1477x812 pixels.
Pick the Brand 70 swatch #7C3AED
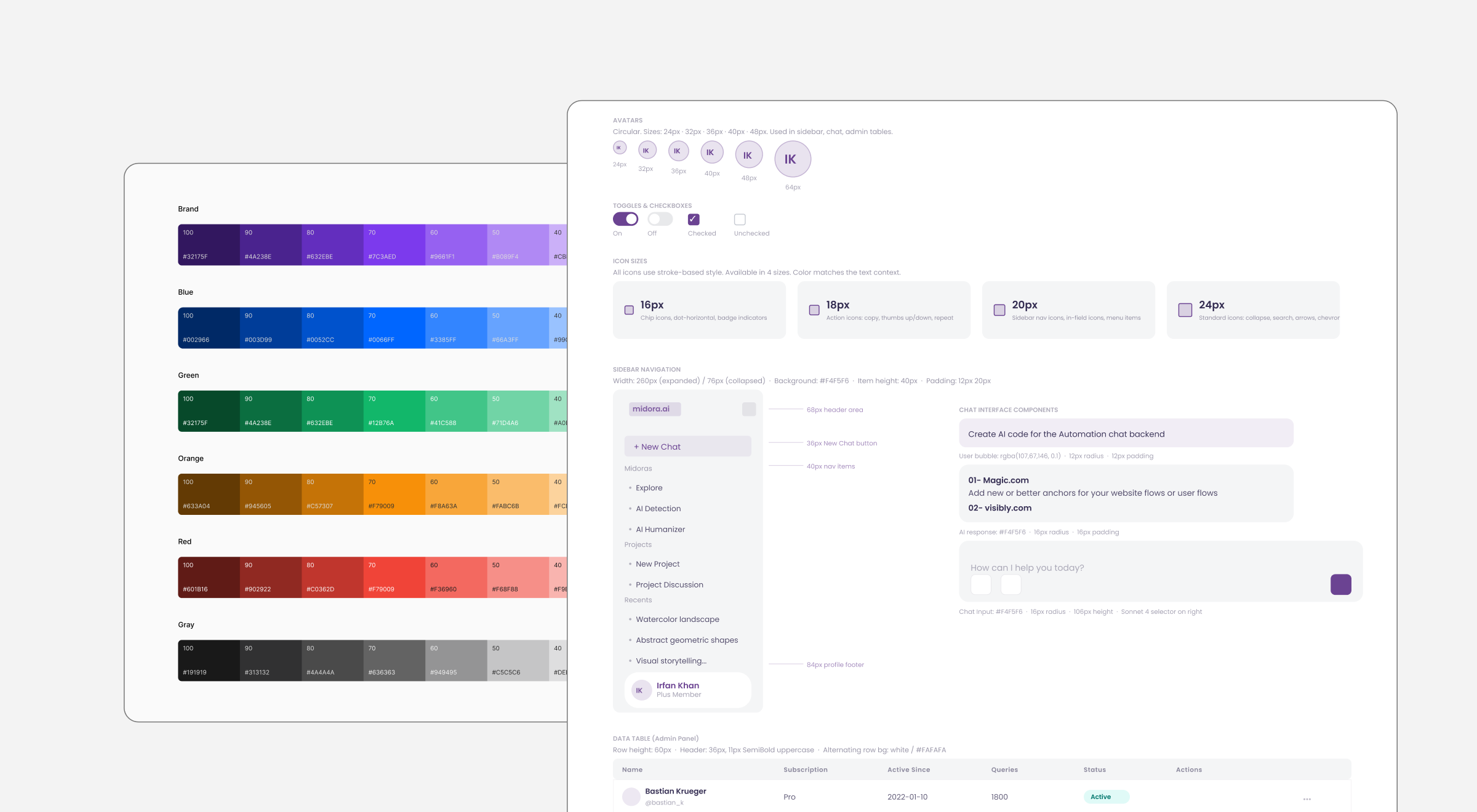[x=394, y=245]
